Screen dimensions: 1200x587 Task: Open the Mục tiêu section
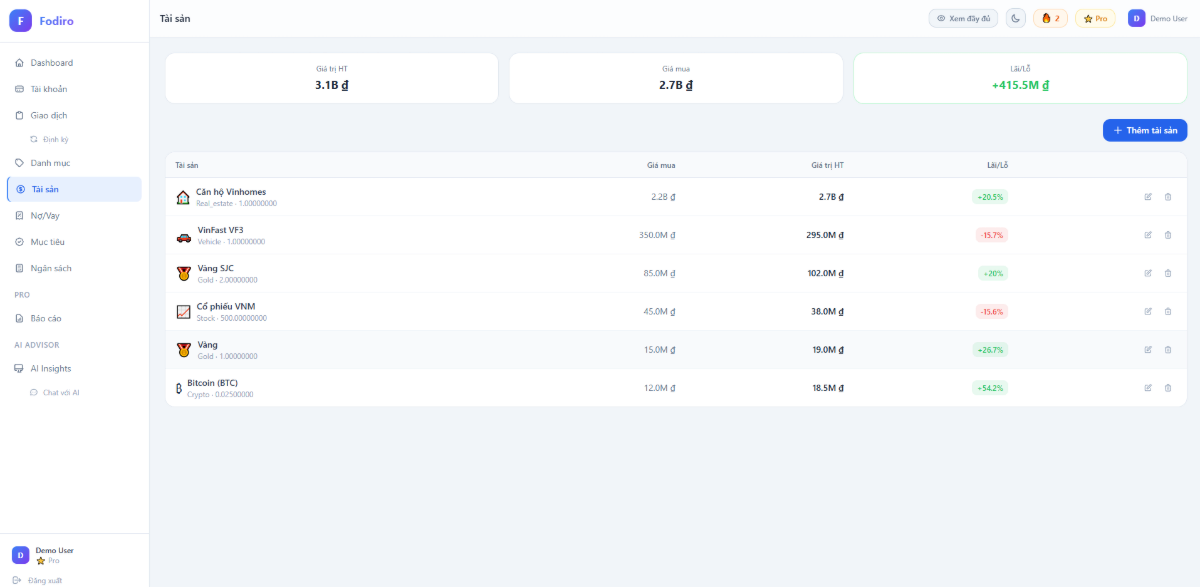pos(47,241)
